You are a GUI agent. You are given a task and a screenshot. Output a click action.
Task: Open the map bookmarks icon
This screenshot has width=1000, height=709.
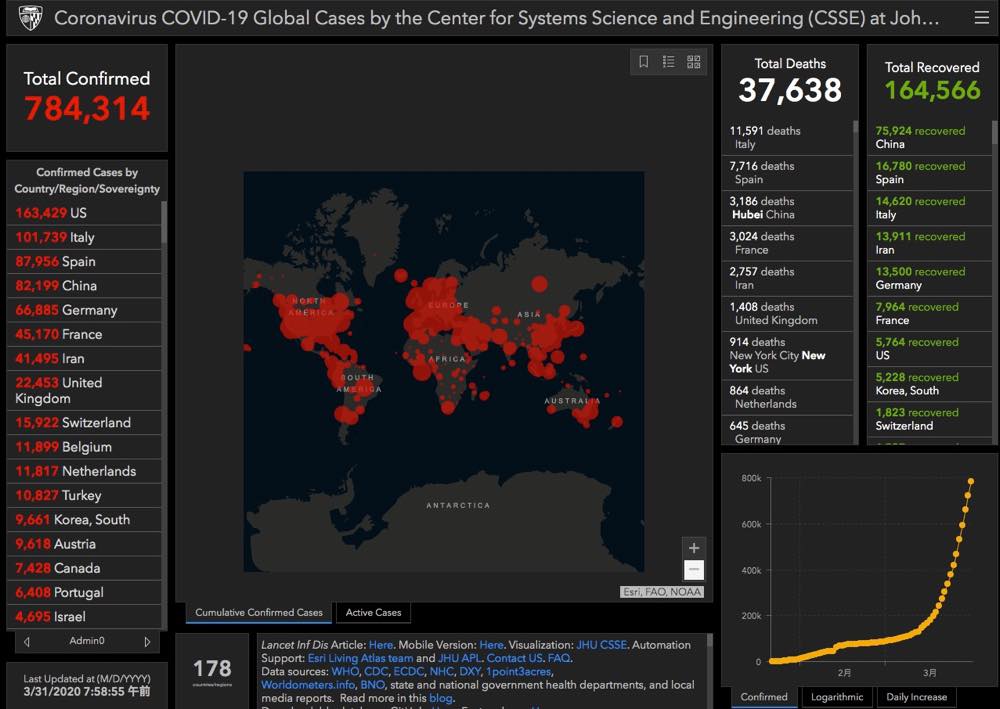pos(643,61)
